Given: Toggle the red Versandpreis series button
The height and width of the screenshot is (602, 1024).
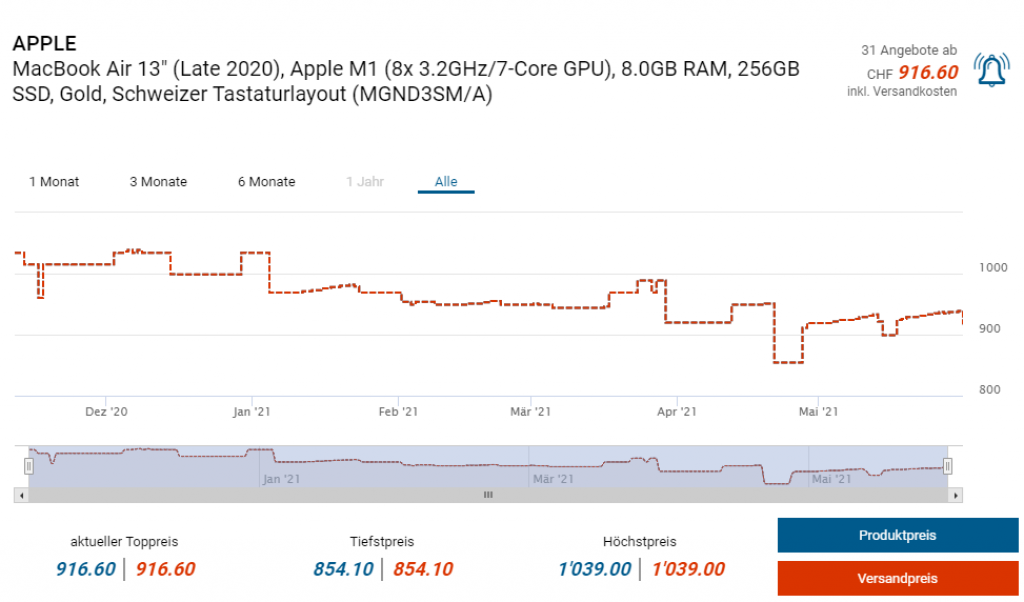Looking at the screenshot, I should tap(897, 578).
